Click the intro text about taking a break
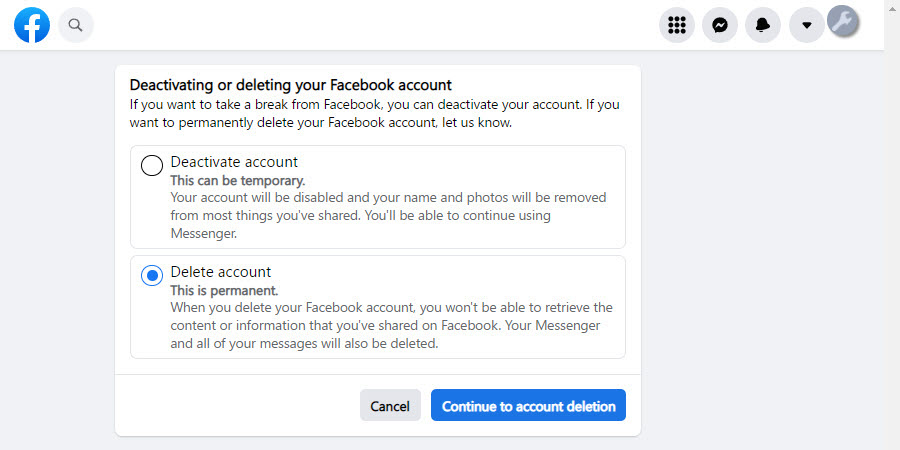Screen dimensions: 900x450 pyautogui.click(x=374, y=113)
